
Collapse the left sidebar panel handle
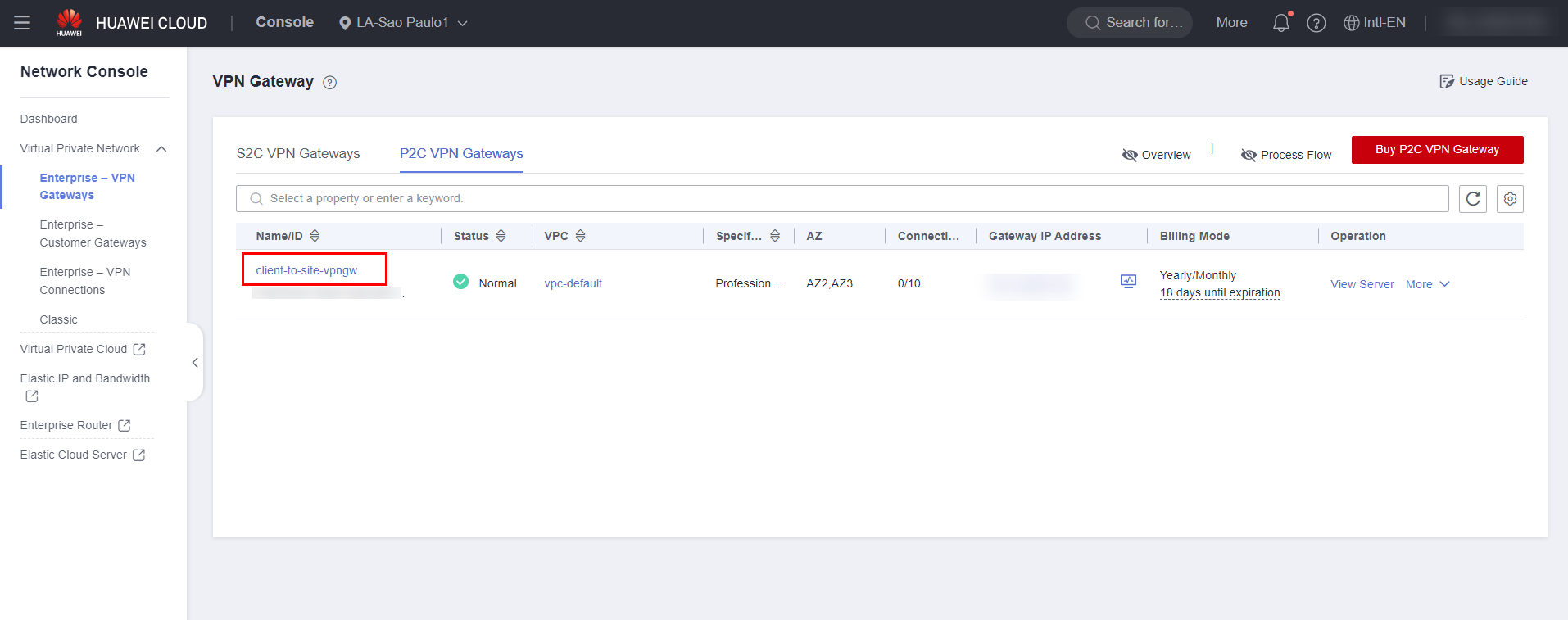pos(195,362)
